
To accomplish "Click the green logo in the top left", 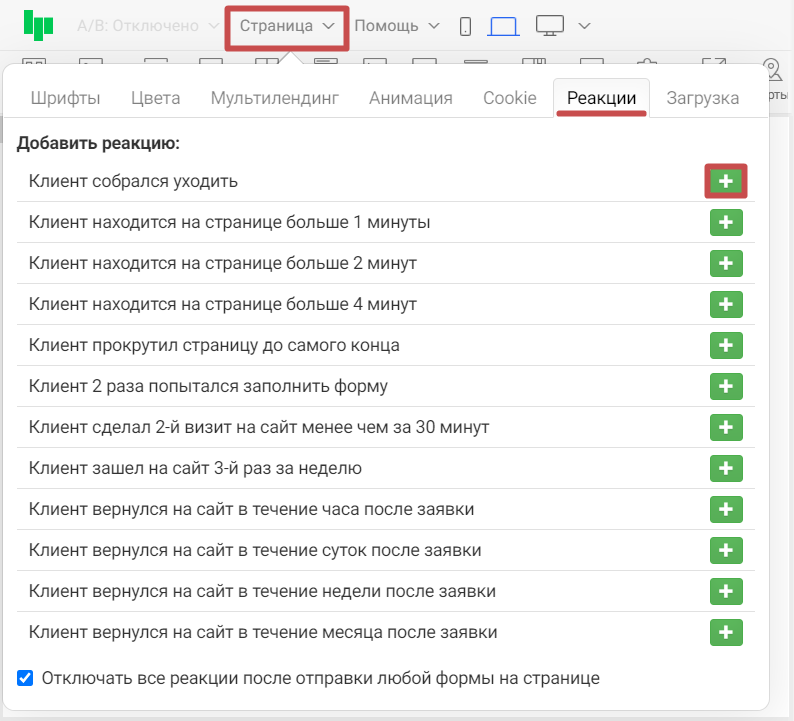I will 39,26.
